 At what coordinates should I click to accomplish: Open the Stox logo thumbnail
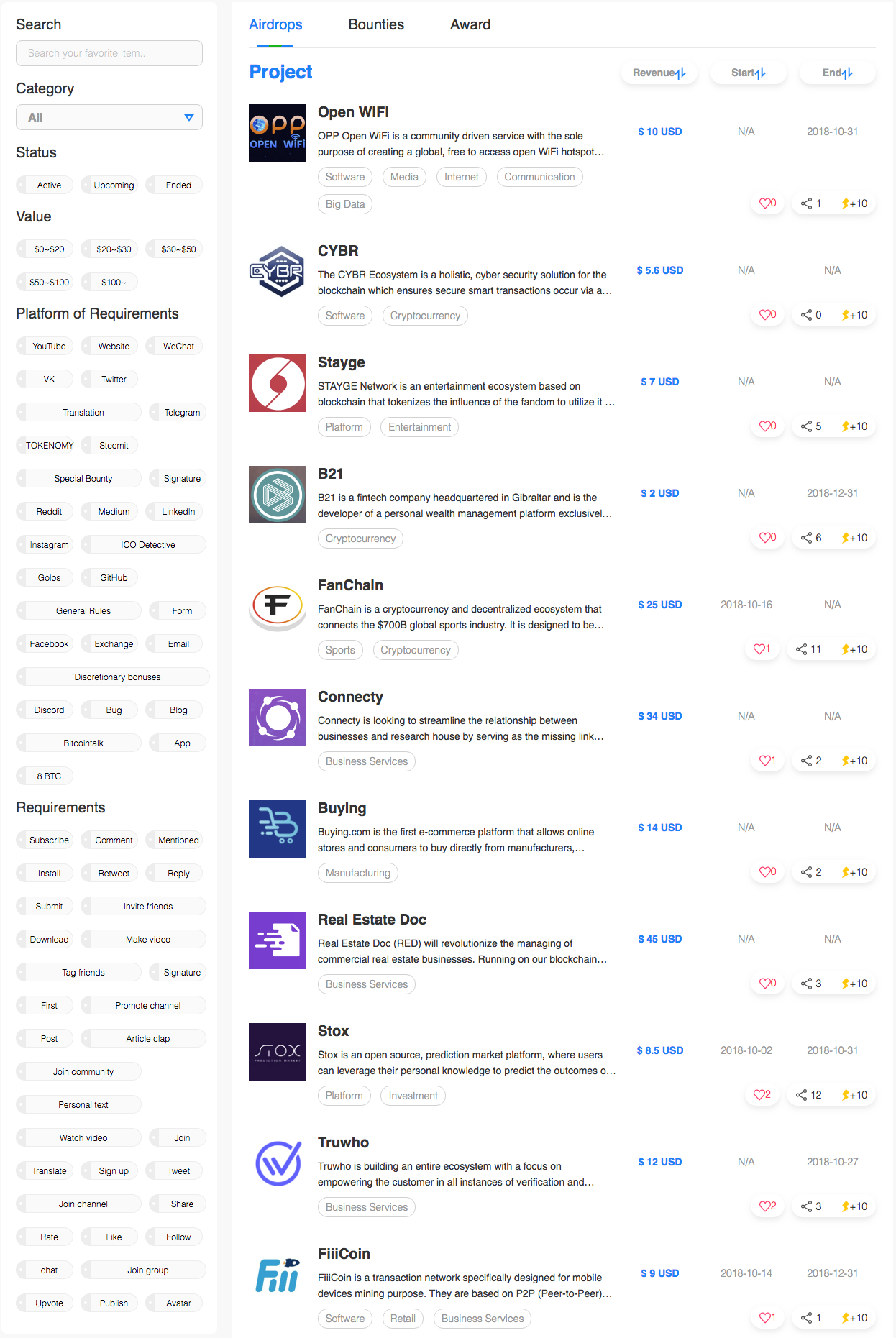278,1052
